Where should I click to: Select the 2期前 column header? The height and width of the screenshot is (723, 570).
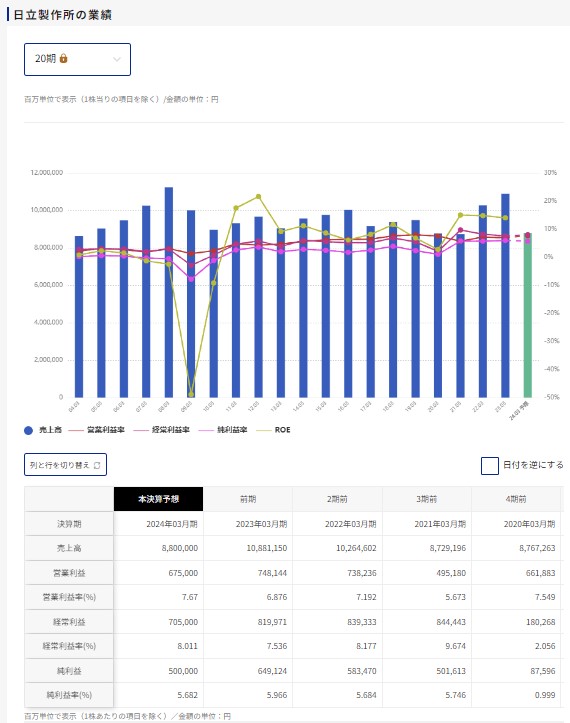pyautogui.click(x=337, y=499)
